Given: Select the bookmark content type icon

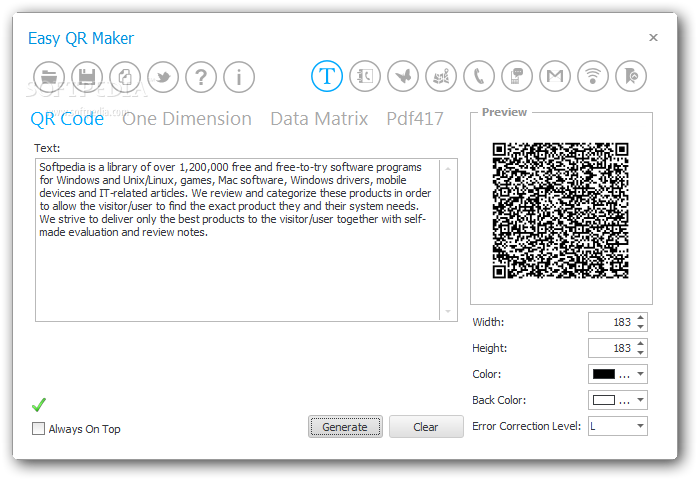Looking at the screenshot, I should tap(631, 76).
